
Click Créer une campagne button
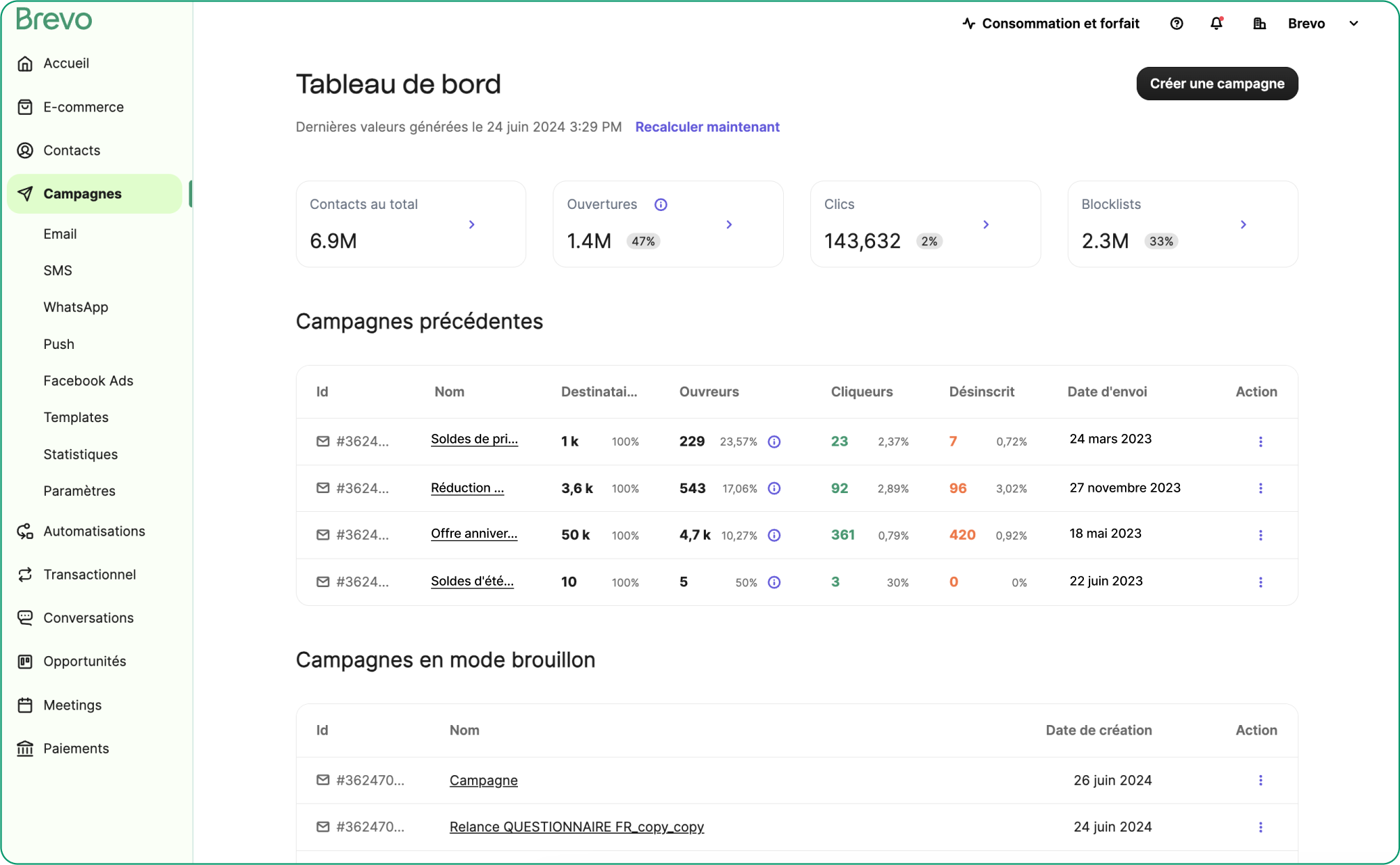pos(1217,84)
